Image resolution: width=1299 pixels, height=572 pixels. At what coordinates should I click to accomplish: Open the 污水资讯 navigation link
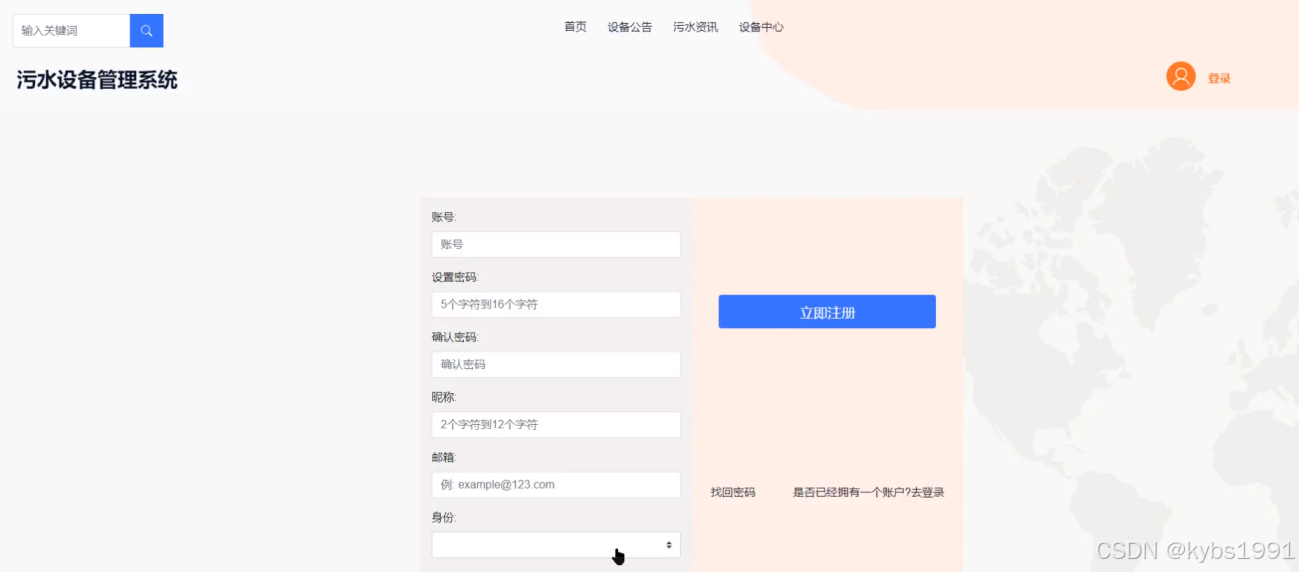pyautogui.click(x=695, y=27)
